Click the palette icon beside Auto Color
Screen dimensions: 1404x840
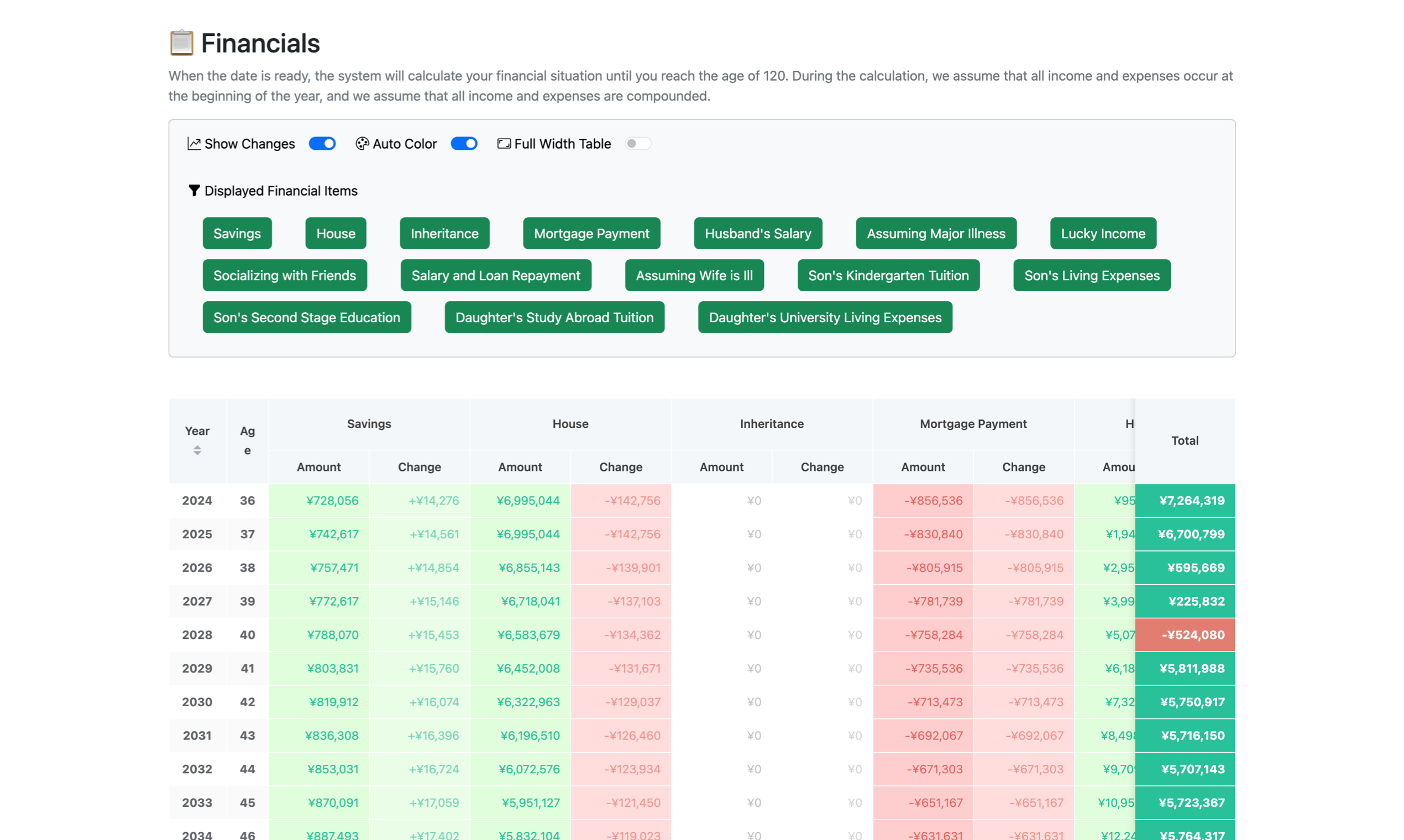[362, 144]
